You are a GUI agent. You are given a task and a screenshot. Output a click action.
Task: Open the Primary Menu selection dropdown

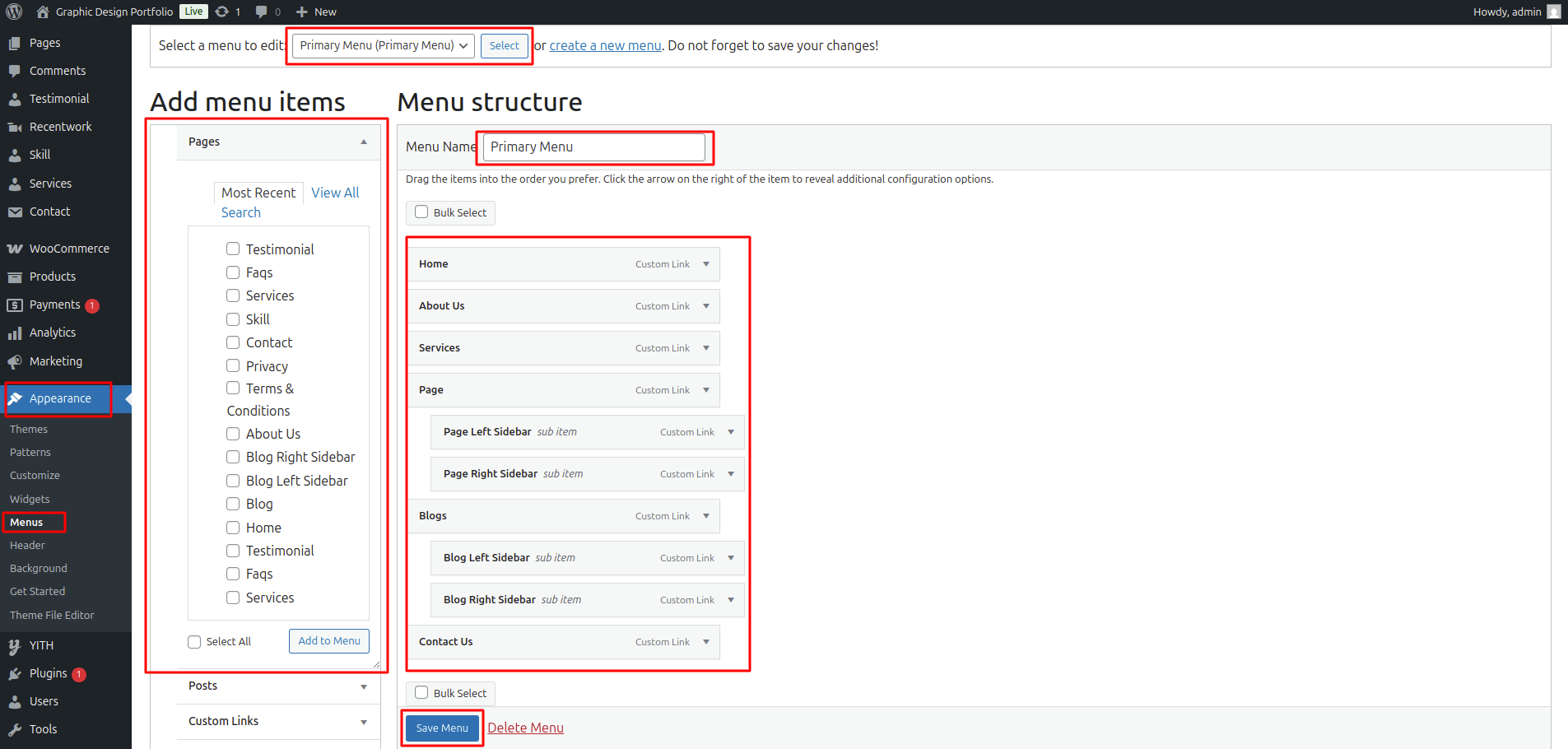click(x=383, y=45)
